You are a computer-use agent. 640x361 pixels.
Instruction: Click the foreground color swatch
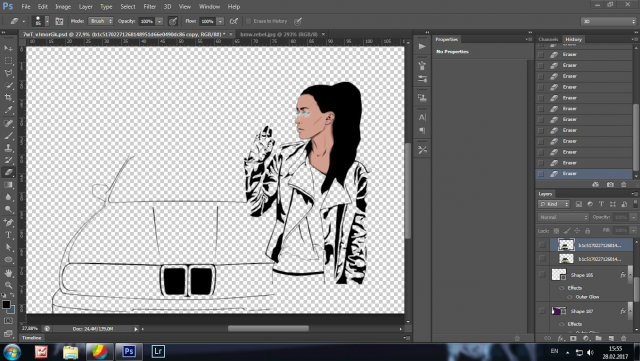coord(6,304)
